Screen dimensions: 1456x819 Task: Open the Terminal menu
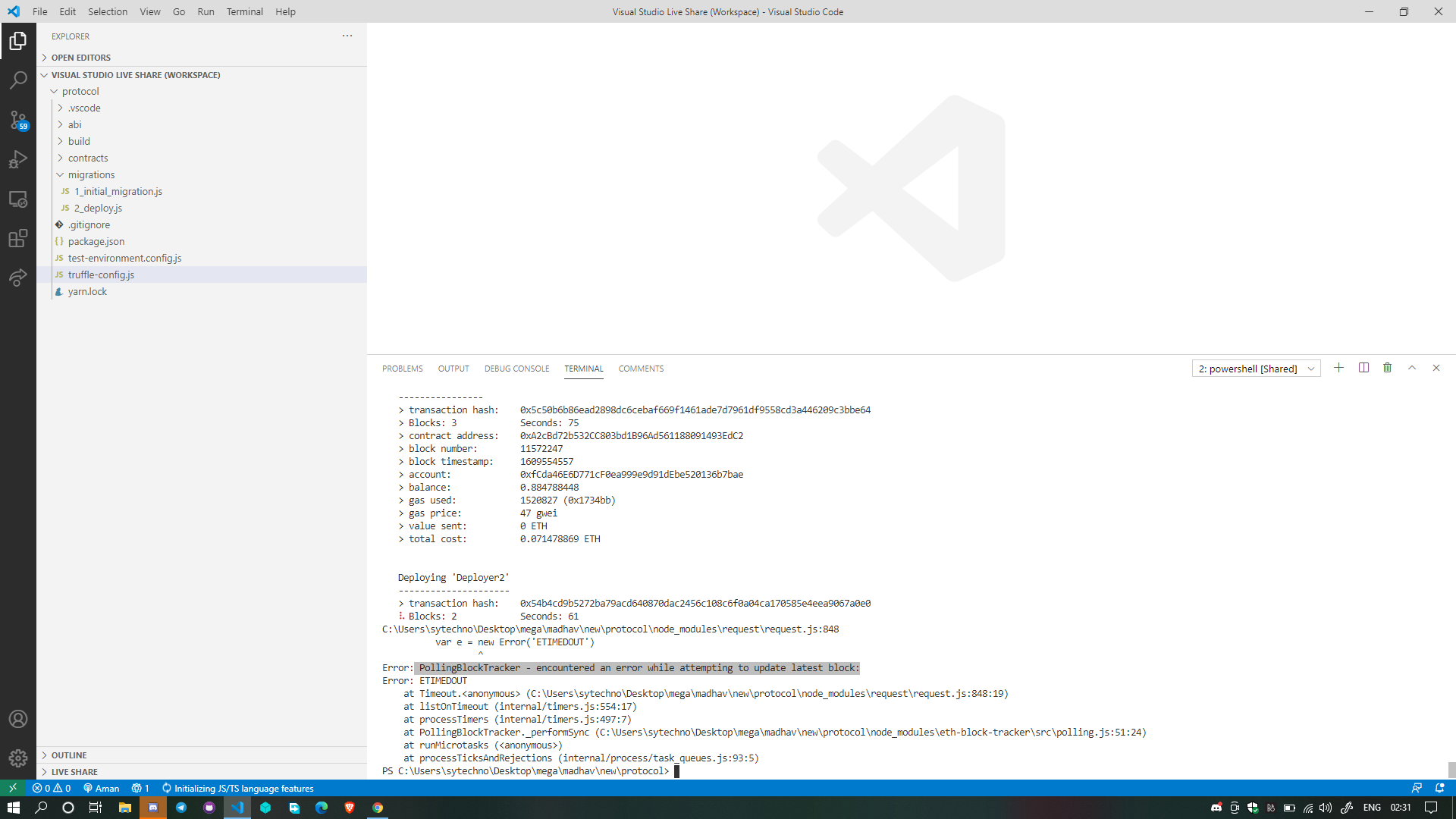[x=245, y=11]
